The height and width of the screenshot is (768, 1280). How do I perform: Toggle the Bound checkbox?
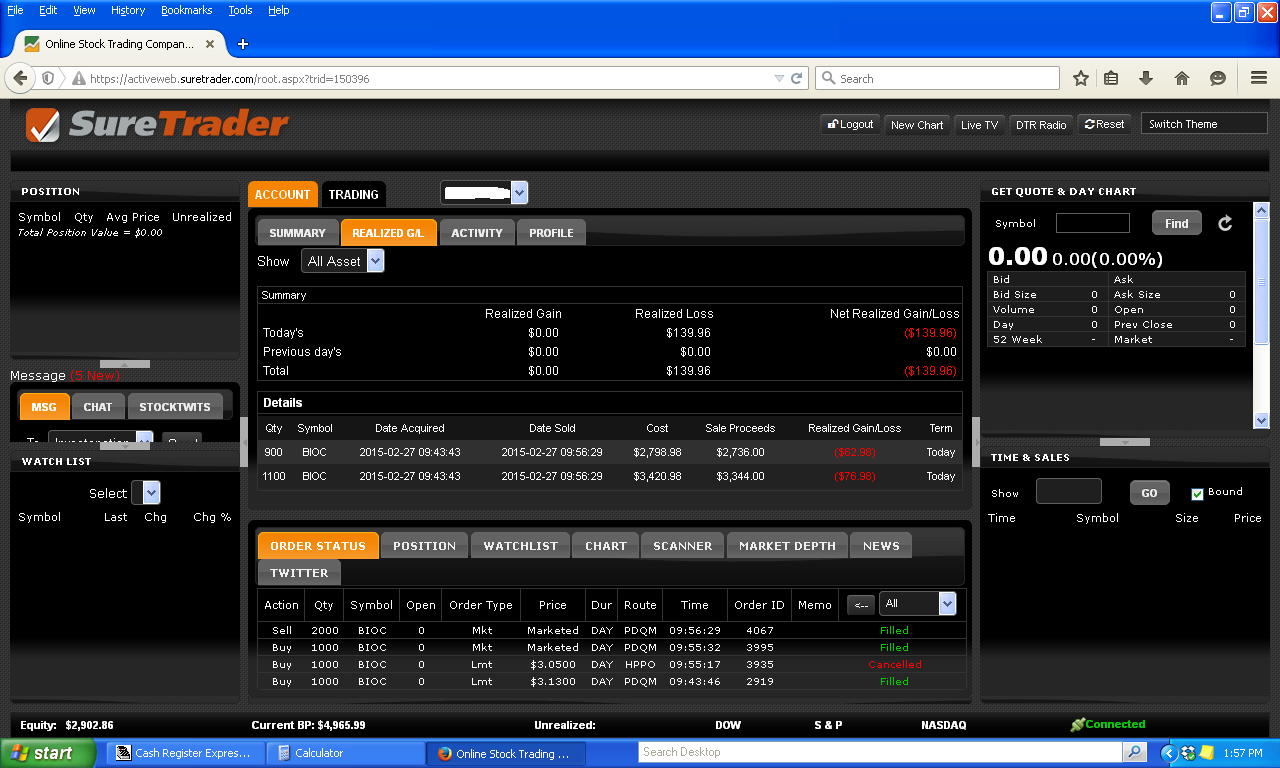coord(1197,493)
